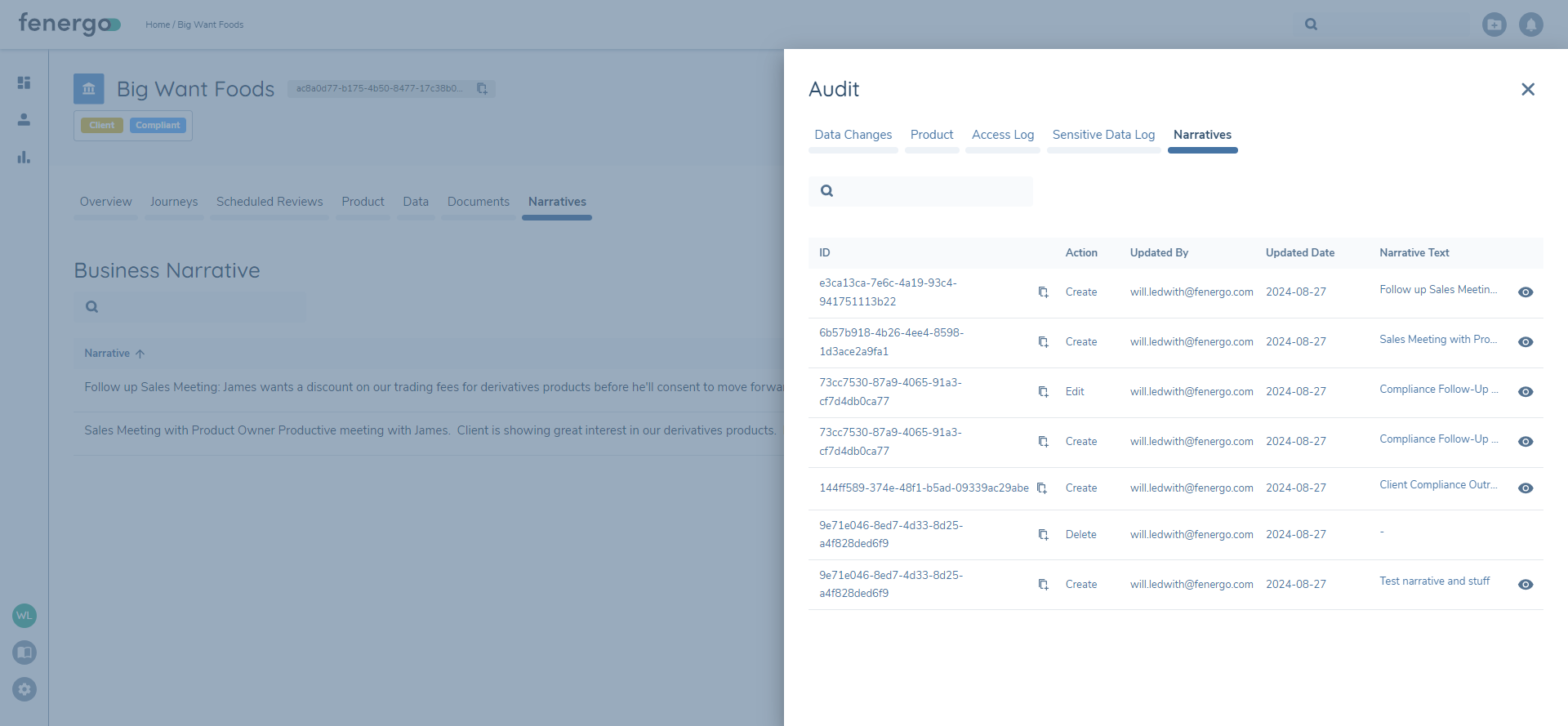
Task: Go to Home in the breadcrumb
Action: 157,24
